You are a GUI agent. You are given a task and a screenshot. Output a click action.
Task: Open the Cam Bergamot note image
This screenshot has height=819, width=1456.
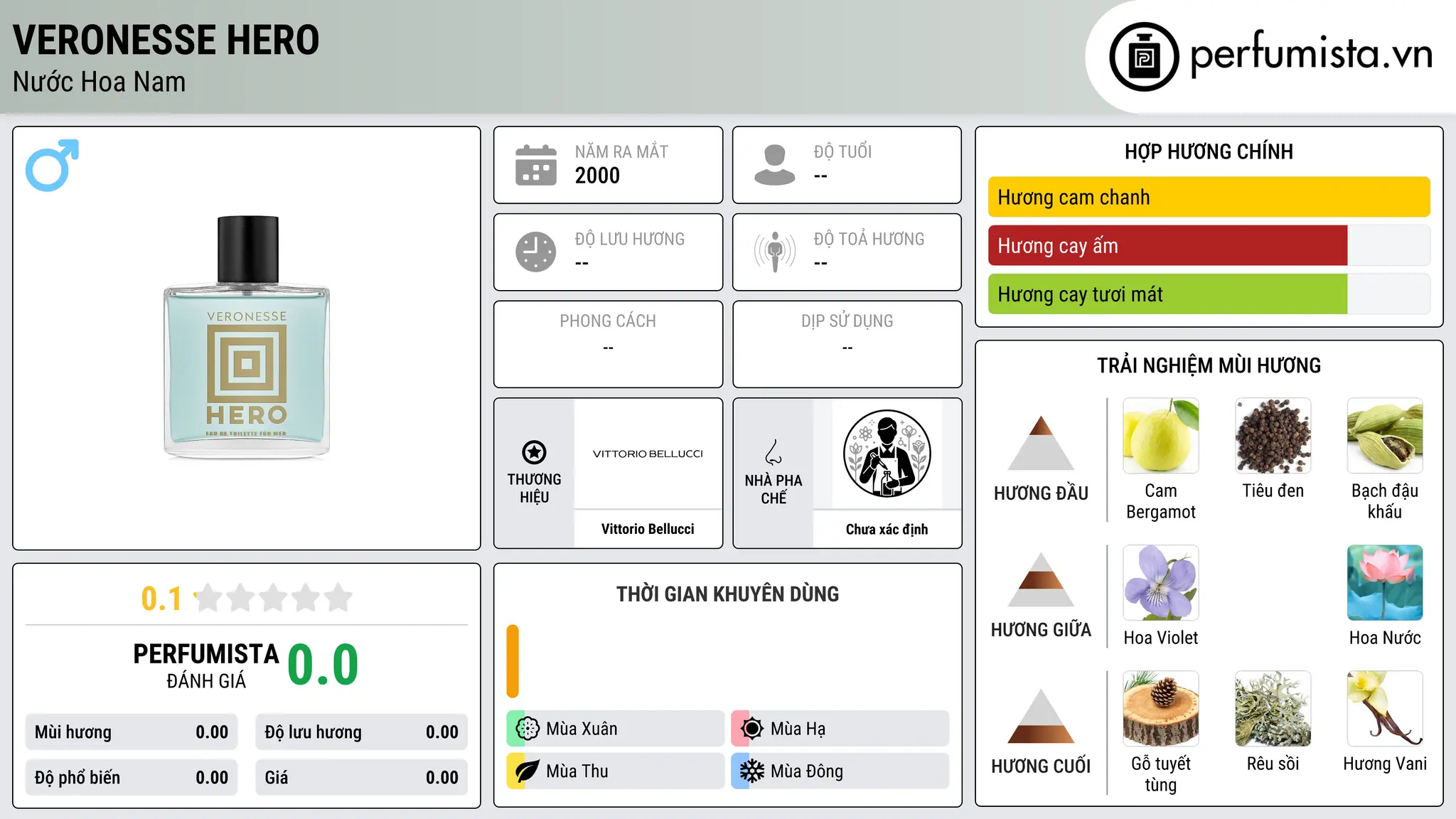click(1161, 436)
